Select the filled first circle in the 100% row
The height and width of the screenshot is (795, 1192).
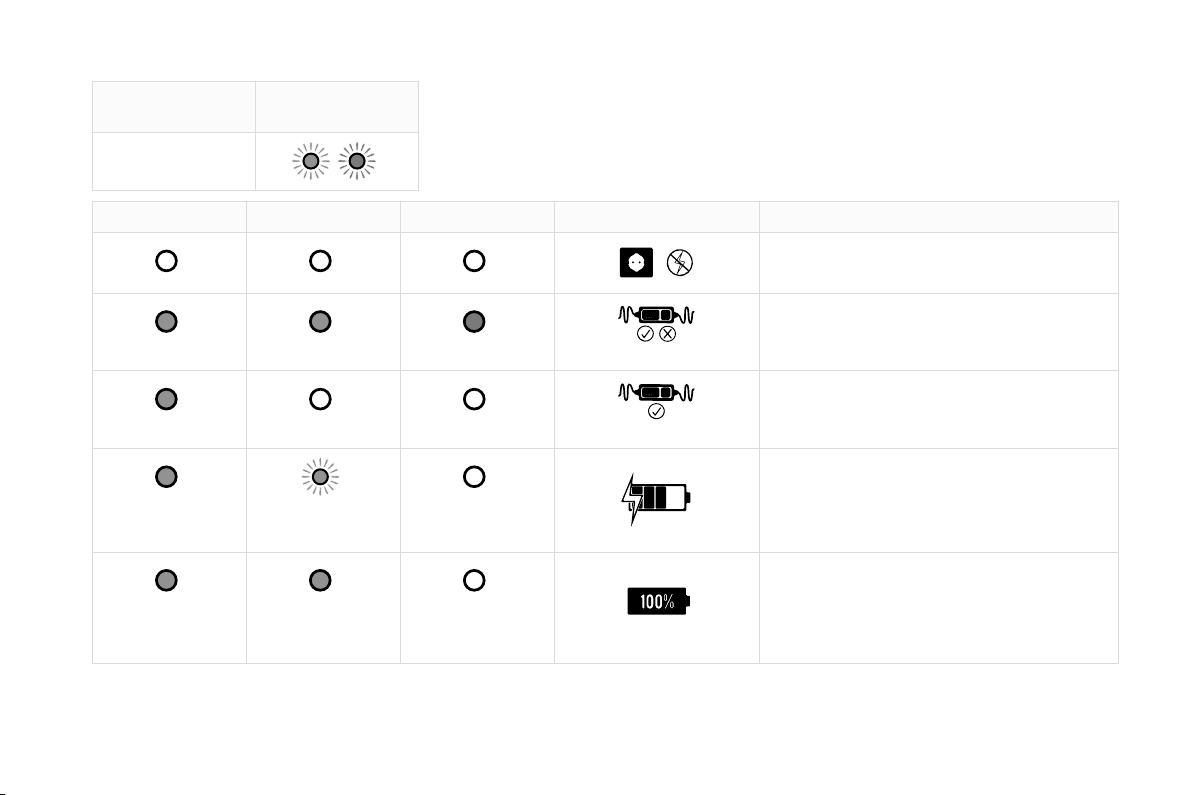[x=166, y=580]
